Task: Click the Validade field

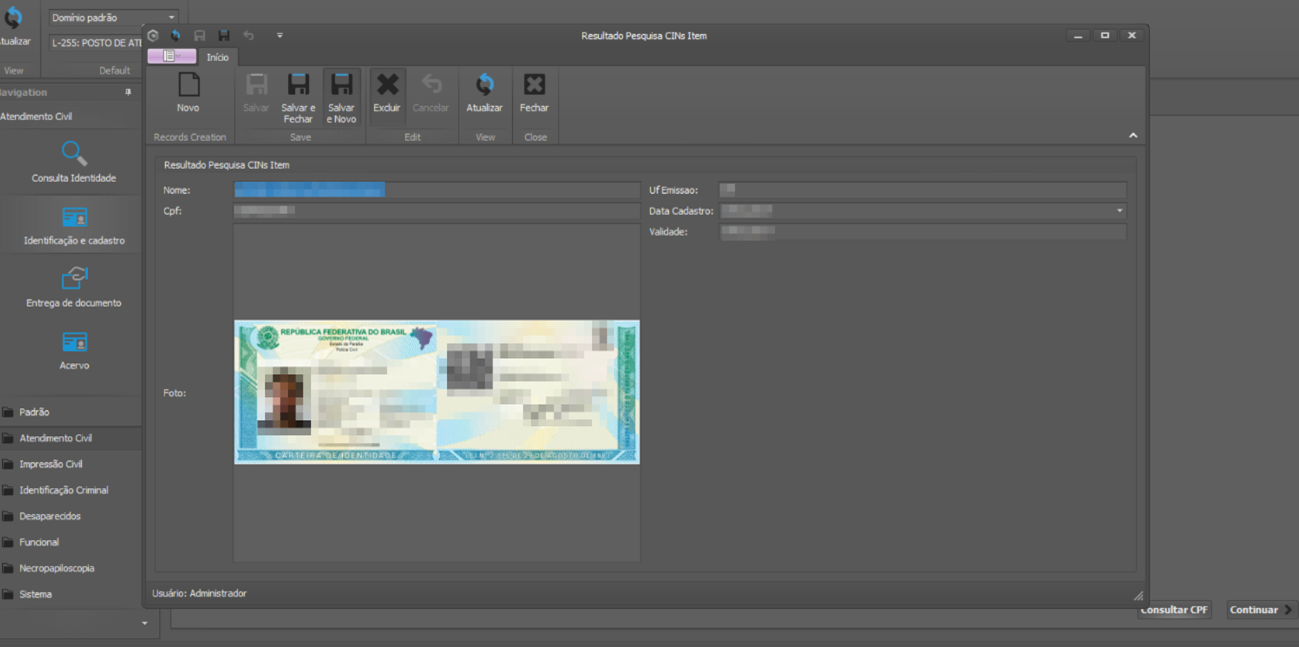Action: click(x=923, y=232)
